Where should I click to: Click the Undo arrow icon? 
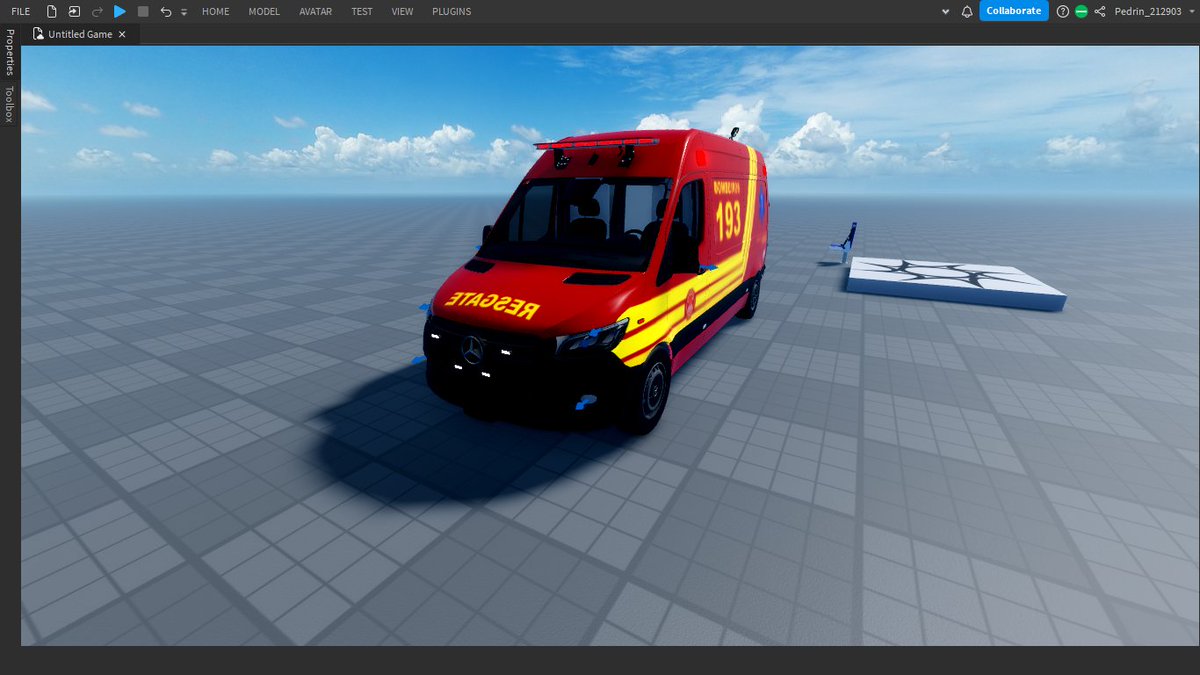coord(166,12)
